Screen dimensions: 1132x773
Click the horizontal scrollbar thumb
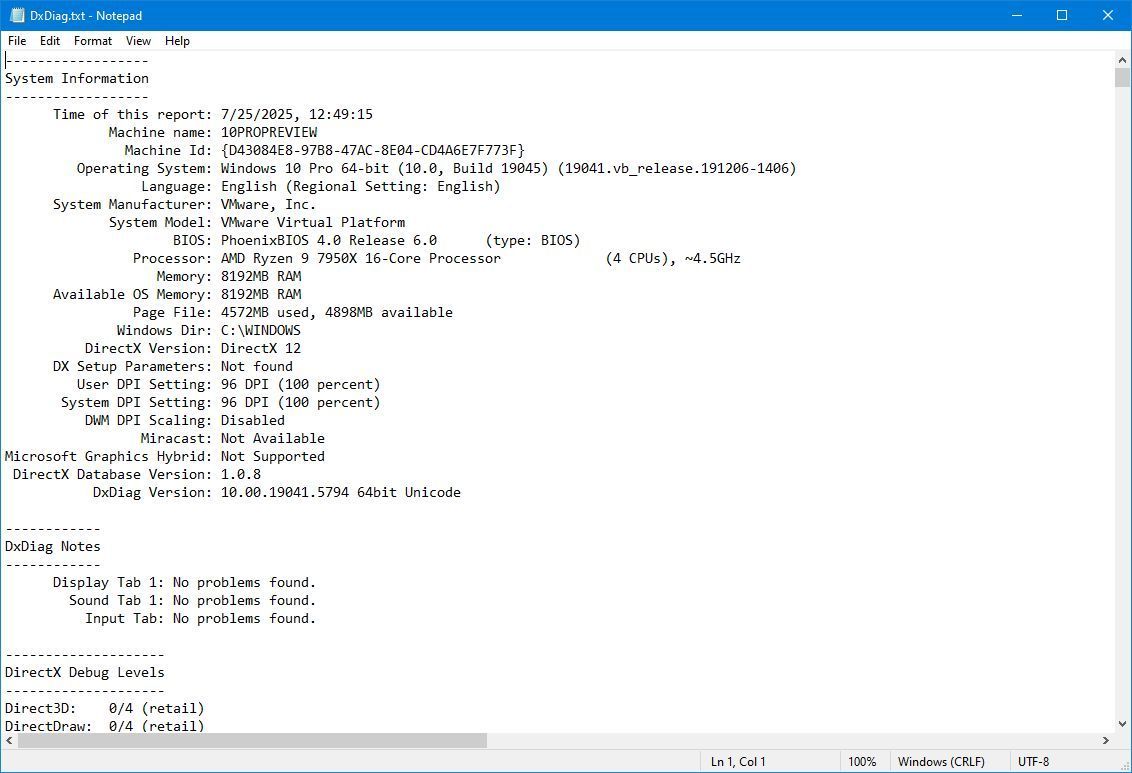click(x=252, y=741)
